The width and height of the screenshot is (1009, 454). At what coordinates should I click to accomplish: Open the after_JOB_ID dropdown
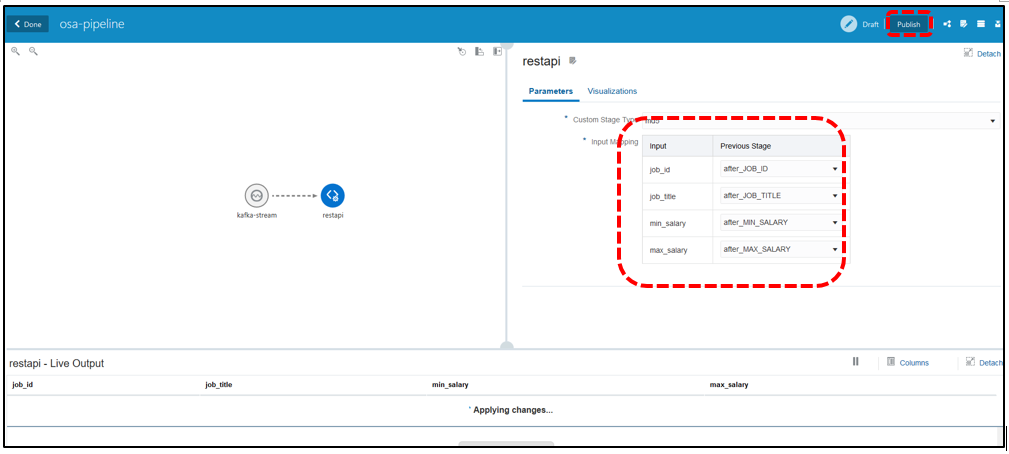point(780,168)
